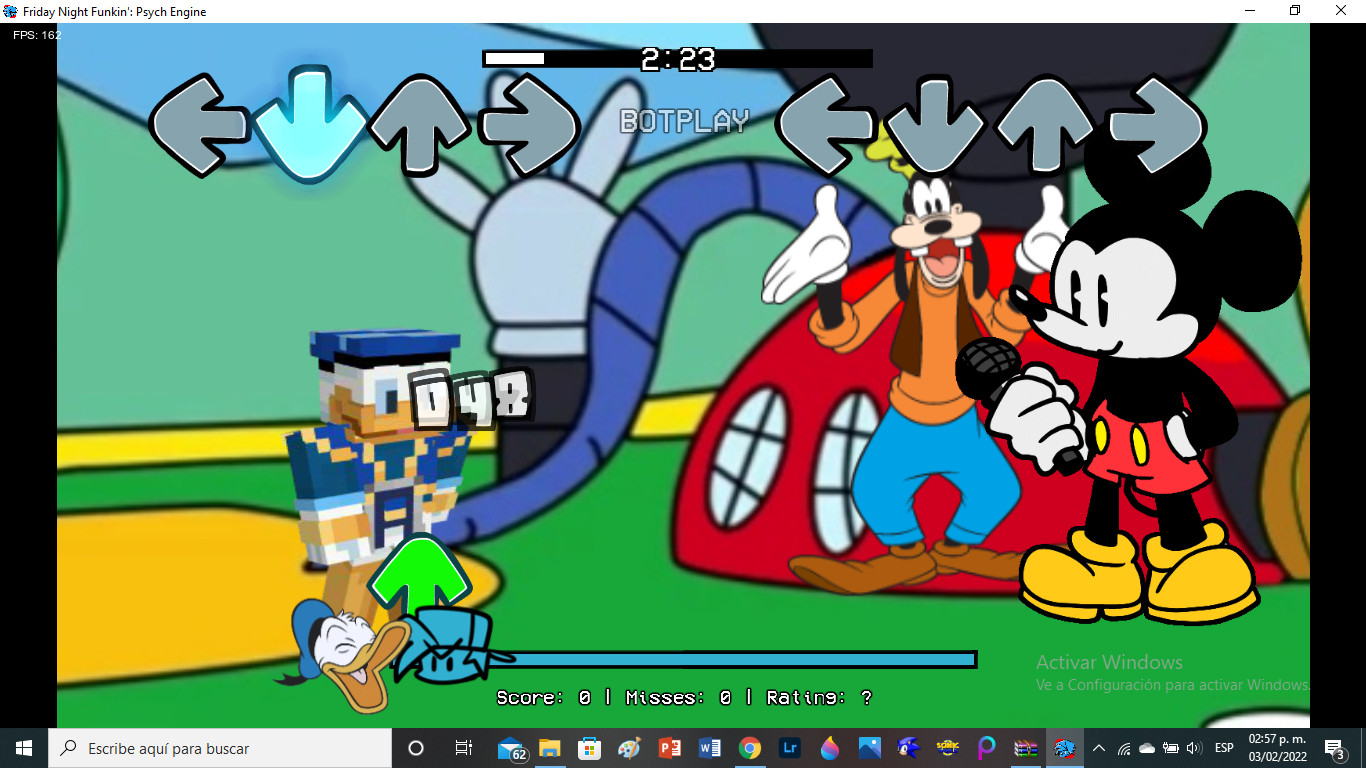Toggle Task View on the taskbar
Image resolution: width=1366 pixels, height=768 pixels.
462,748
